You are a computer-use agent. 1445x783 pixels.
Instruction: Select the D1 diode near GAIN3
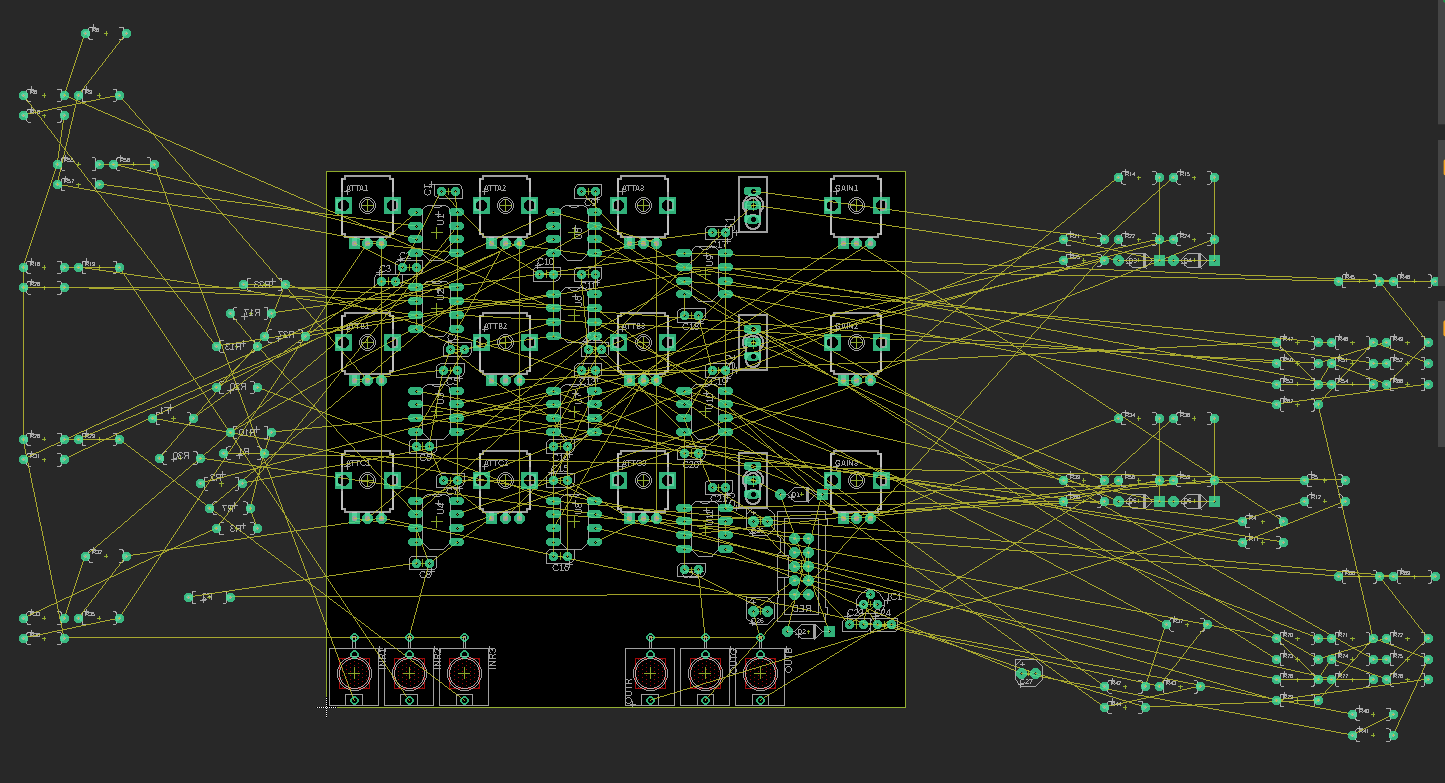tap(801, 494)
